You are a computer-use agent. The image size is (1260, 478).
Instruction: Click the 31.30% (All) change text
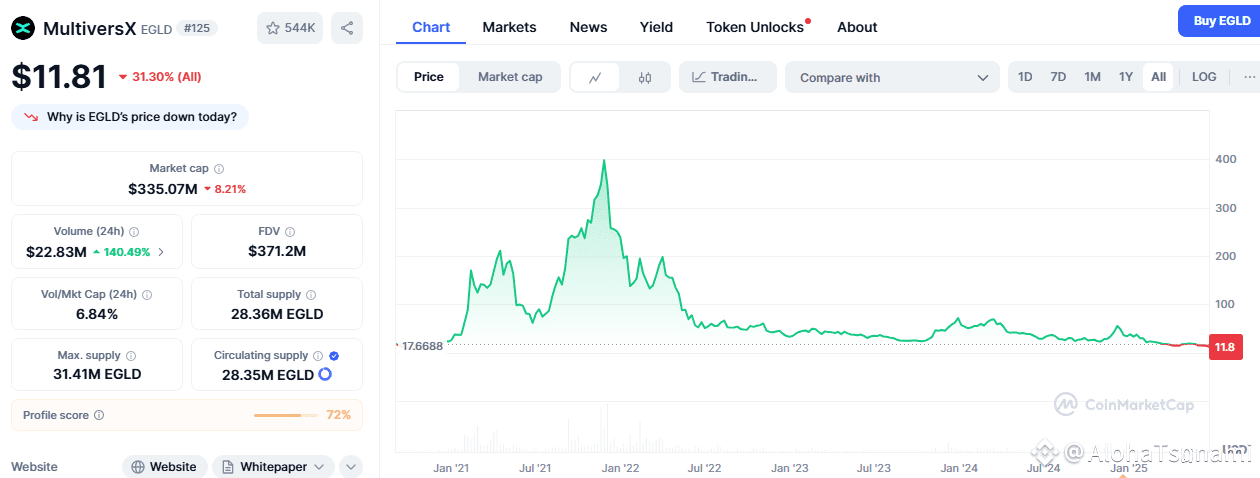(166, 77)
